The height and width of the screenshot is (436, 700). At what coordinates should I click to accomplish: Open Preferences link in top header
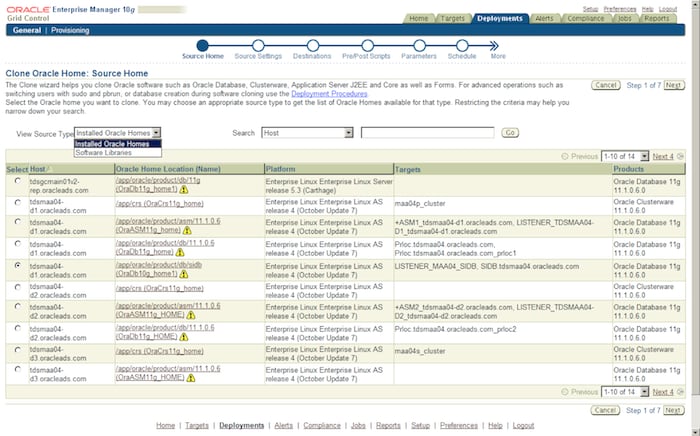coord(620,9)
